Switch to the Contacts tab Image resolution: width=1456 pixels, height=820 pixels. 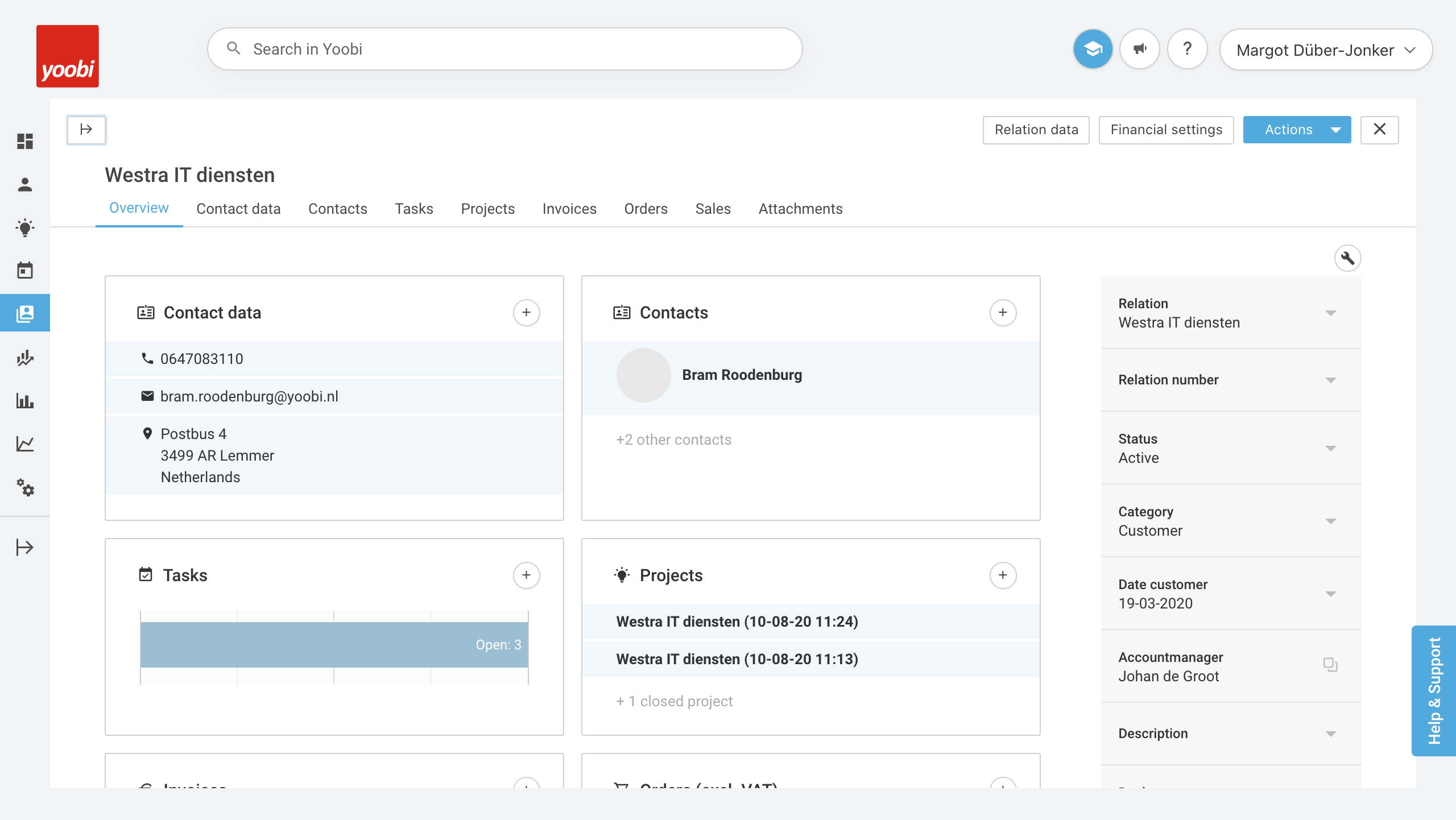coord(337,209)
